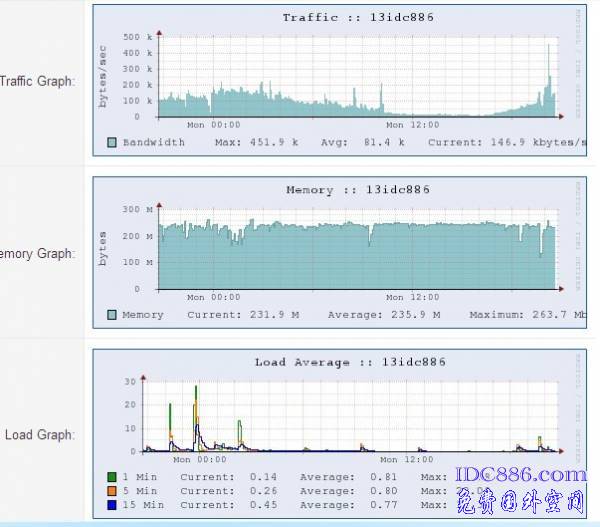This screenshot has height=527, width=600.
Task: Select the orange 5 Min legend swatch
Action: click(x=111, y=492)
